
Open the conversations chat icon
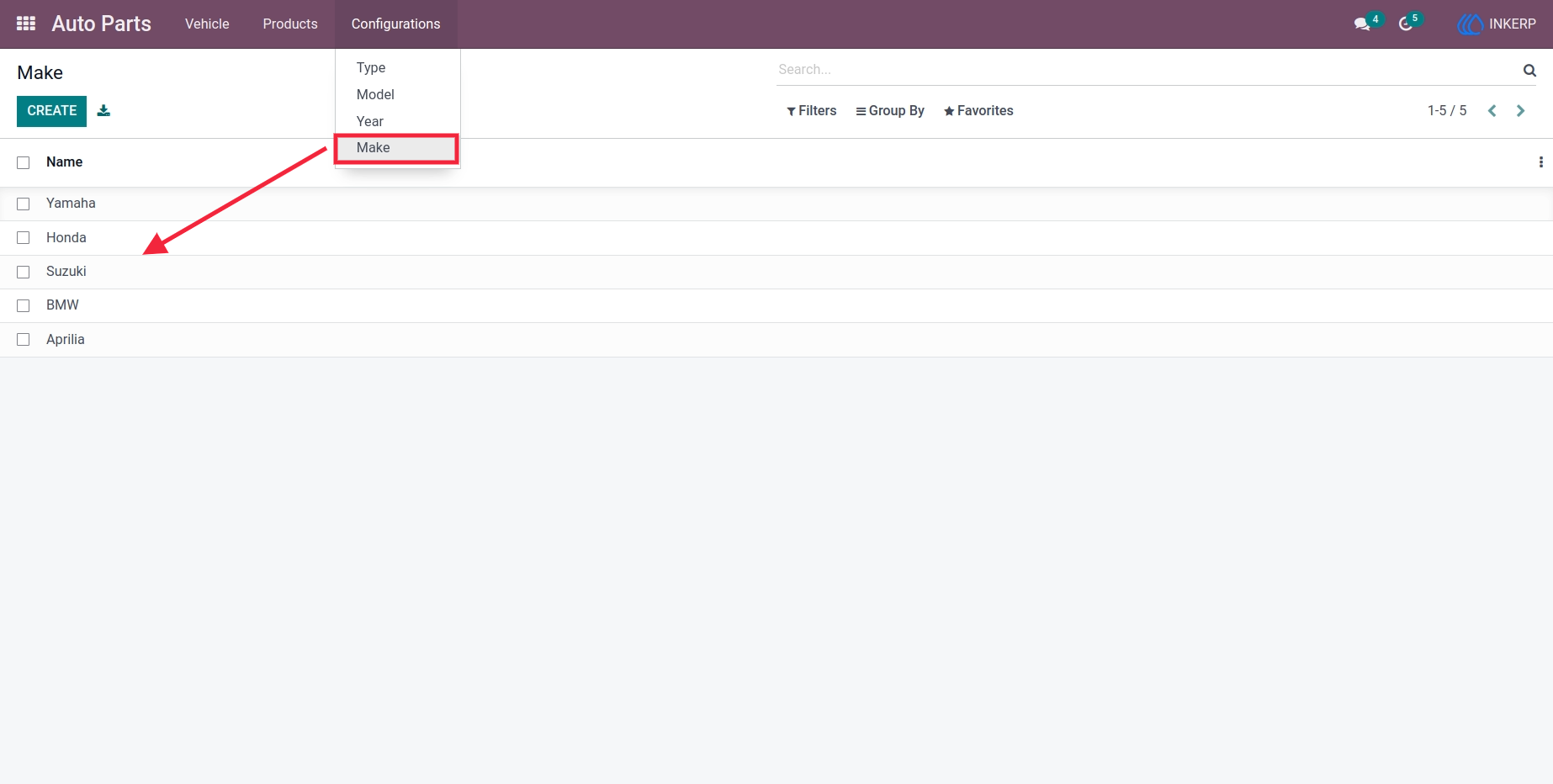tap(1362, 24)
